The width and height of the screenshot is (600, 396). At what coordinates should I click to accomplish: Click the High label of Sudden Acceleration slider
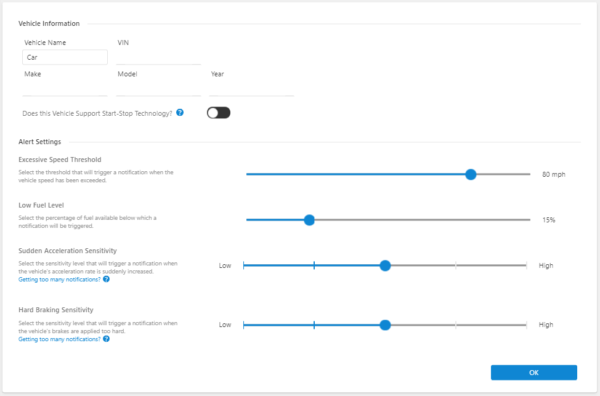(x=546, y=266)
